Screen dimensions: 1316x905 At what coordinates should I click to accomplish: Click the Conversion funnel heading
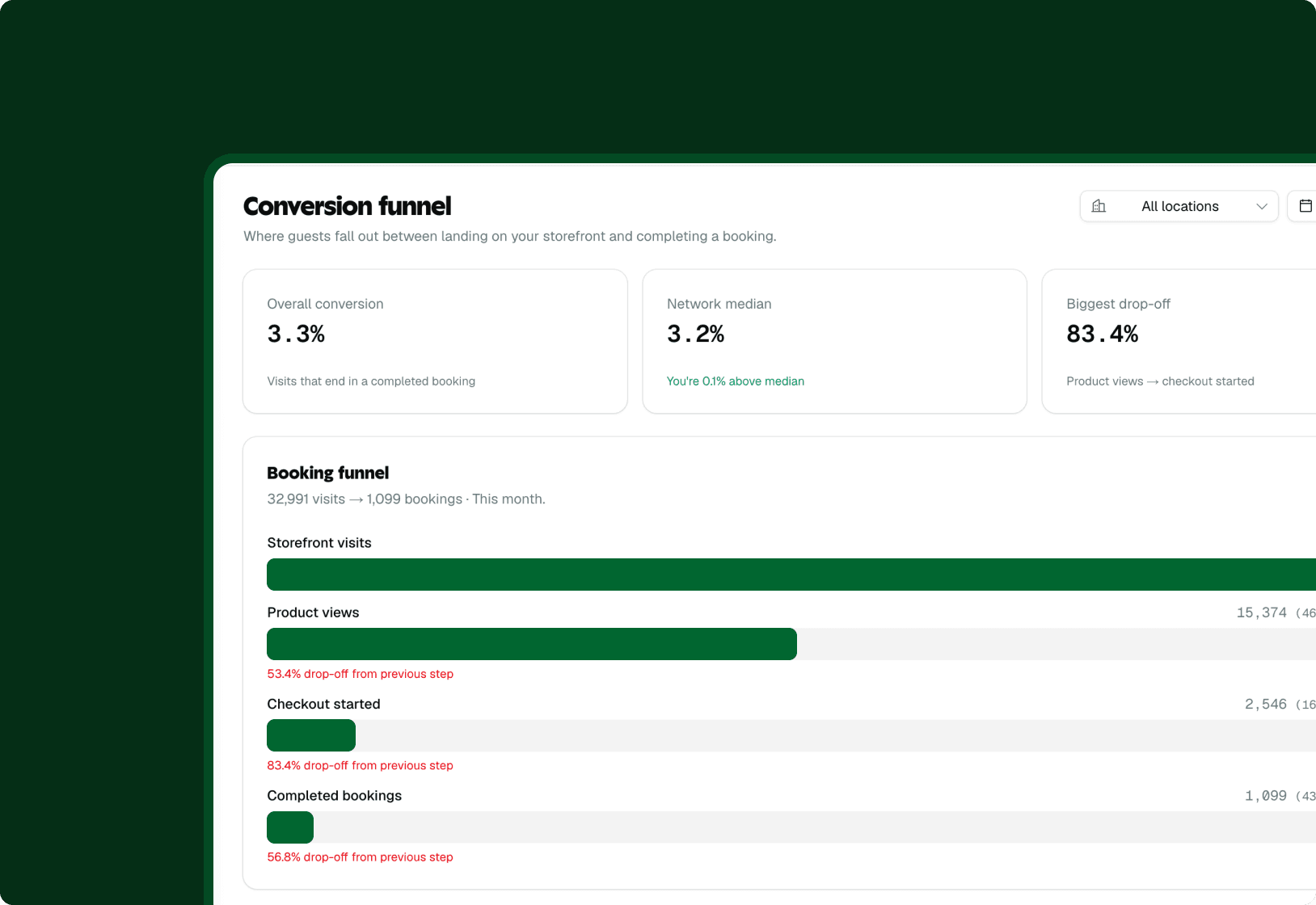pos(348,206)
